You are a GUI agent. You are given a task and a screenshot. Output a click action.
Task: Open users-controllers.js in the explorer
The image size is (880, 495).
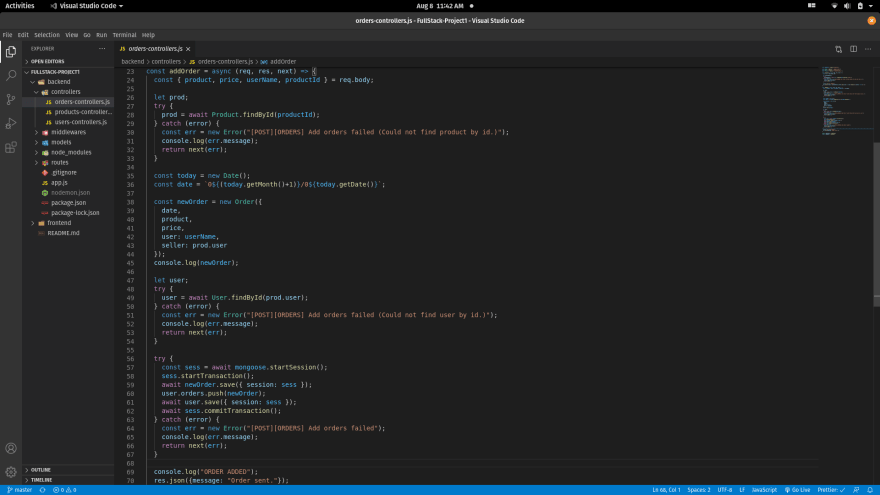[80, 122]
